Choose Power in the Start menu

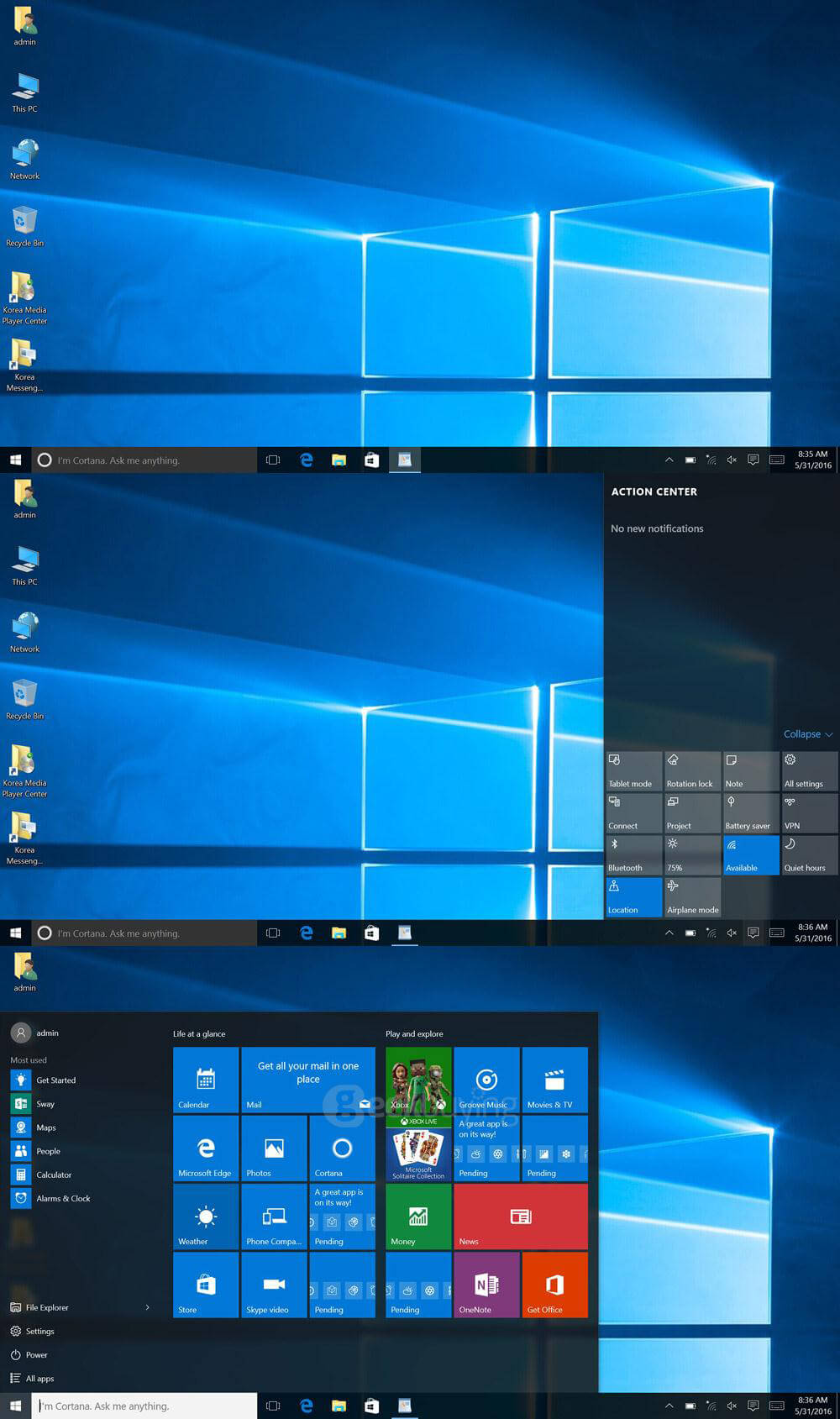coord(36,1354)
